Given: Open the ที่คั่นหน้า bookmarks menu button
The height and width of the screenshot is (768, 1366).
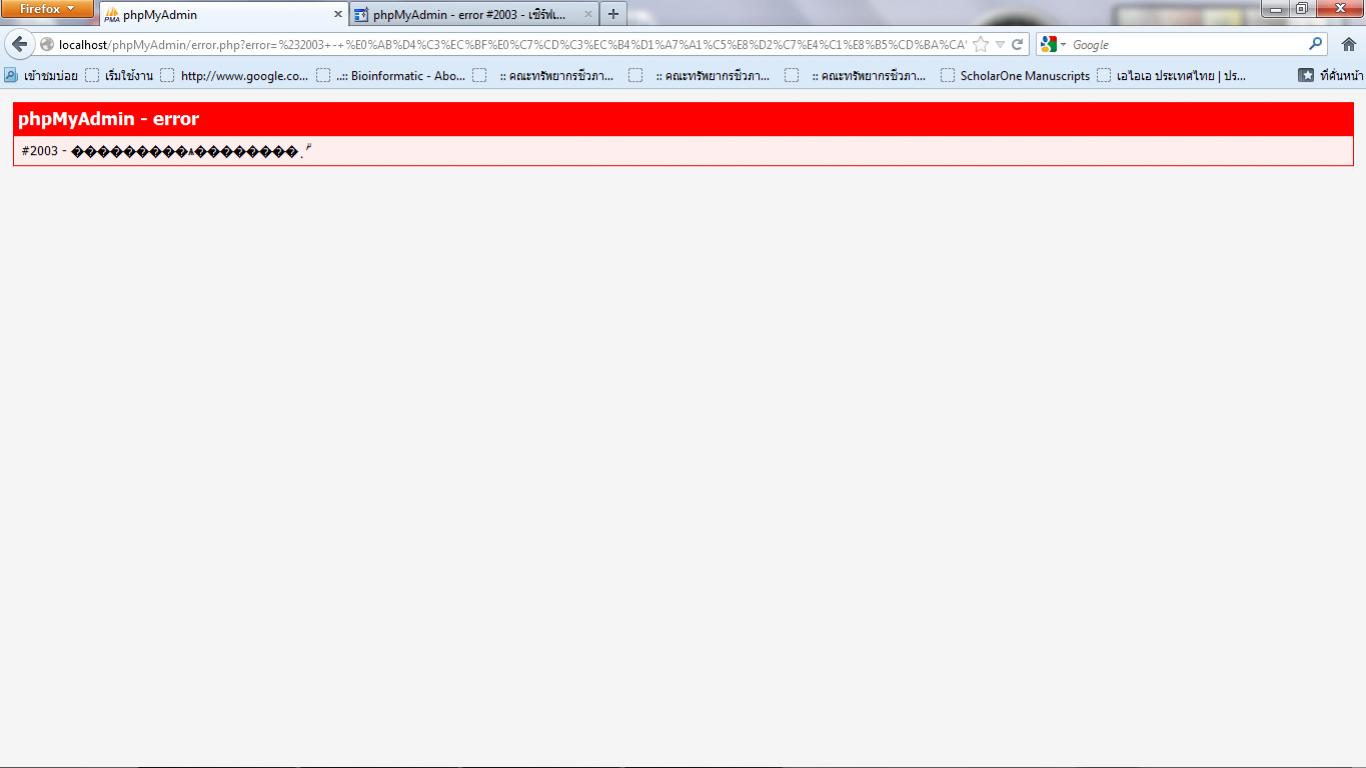Looking at the screenshot, I should [x=1330, y=75].
